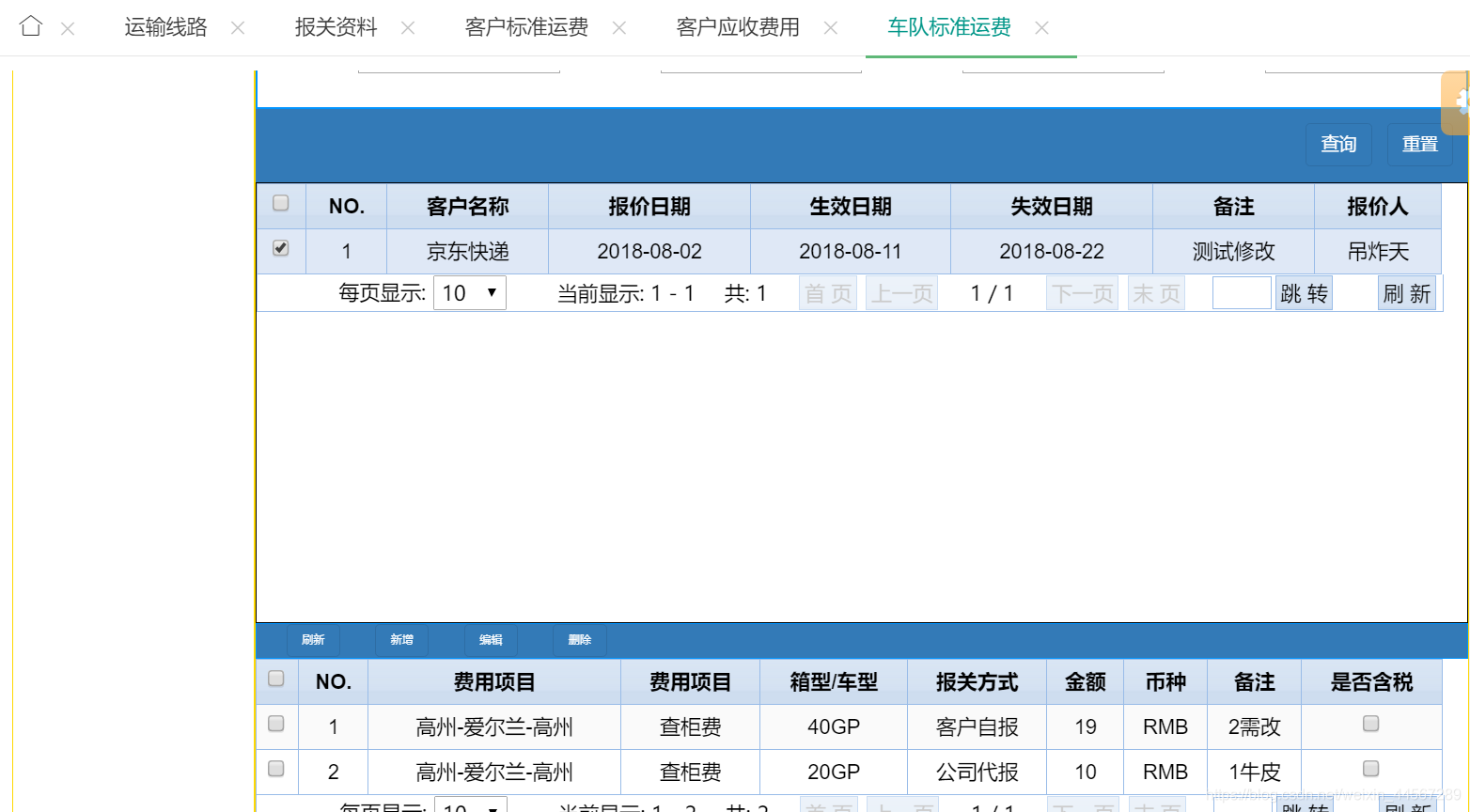Close the 运输线路 tab

click(238, 28)
